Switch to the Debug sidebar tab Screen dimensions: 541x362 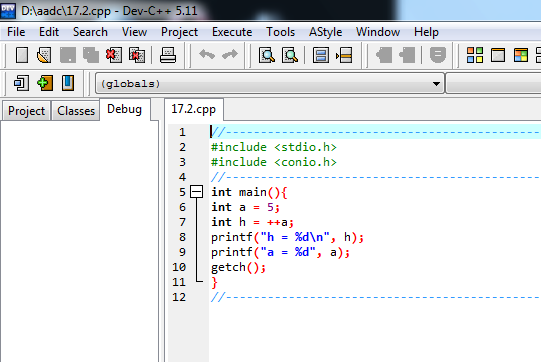[x=125, y=109]
